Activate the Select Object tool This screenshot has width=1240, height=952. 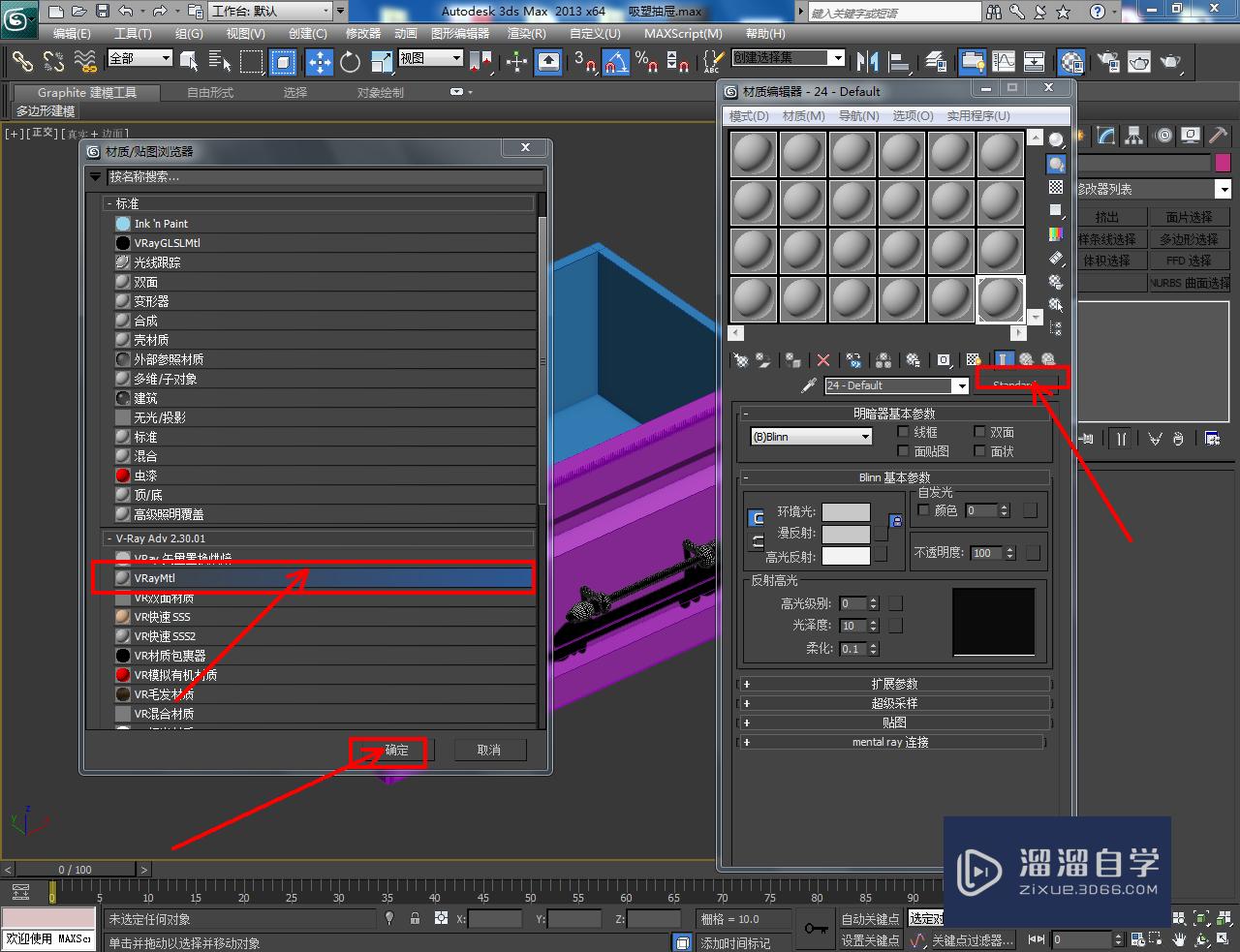189,62
